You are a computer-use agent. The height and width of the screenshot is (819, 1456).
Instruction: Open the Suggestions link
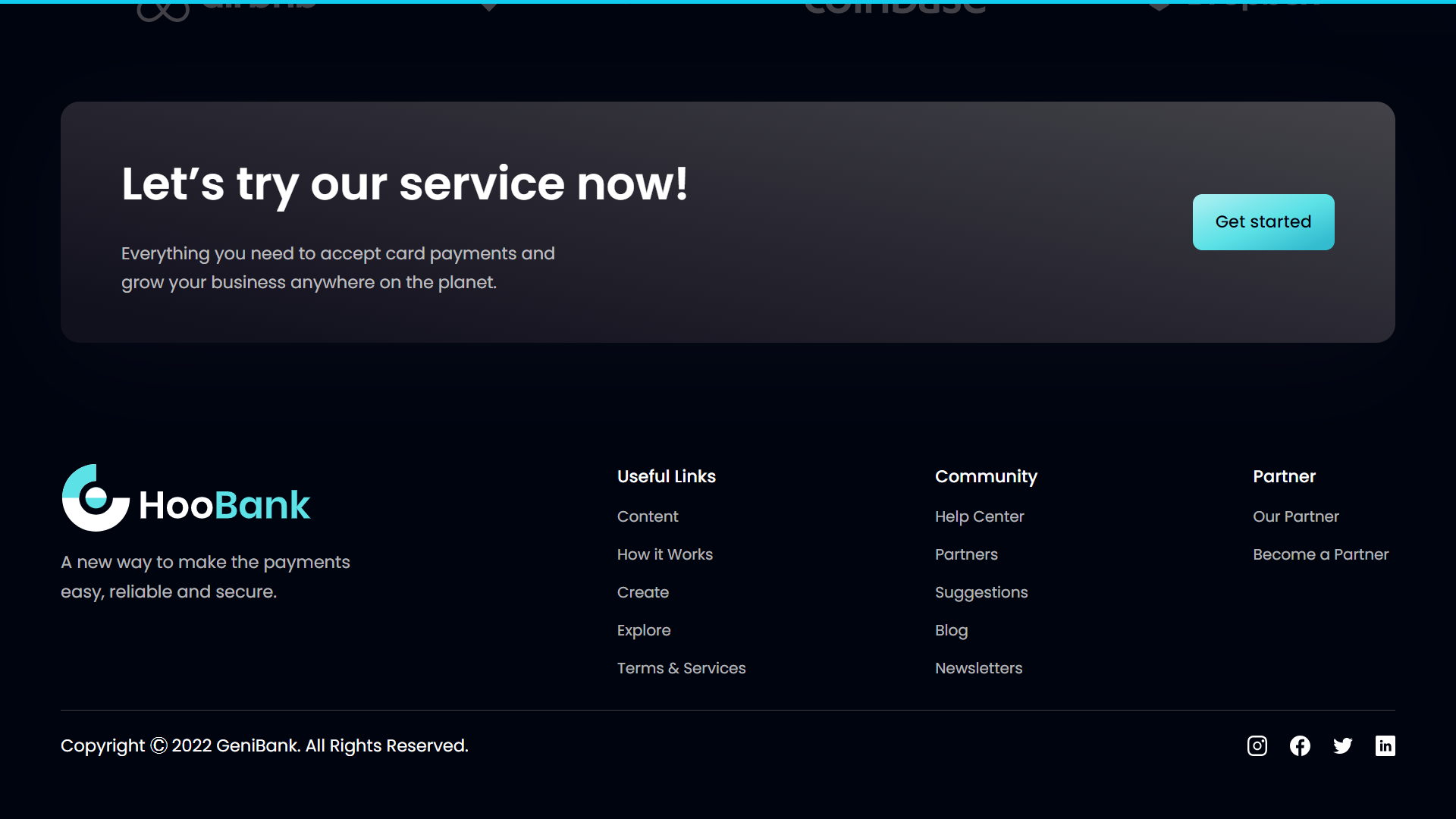click(x=981, y=592)
